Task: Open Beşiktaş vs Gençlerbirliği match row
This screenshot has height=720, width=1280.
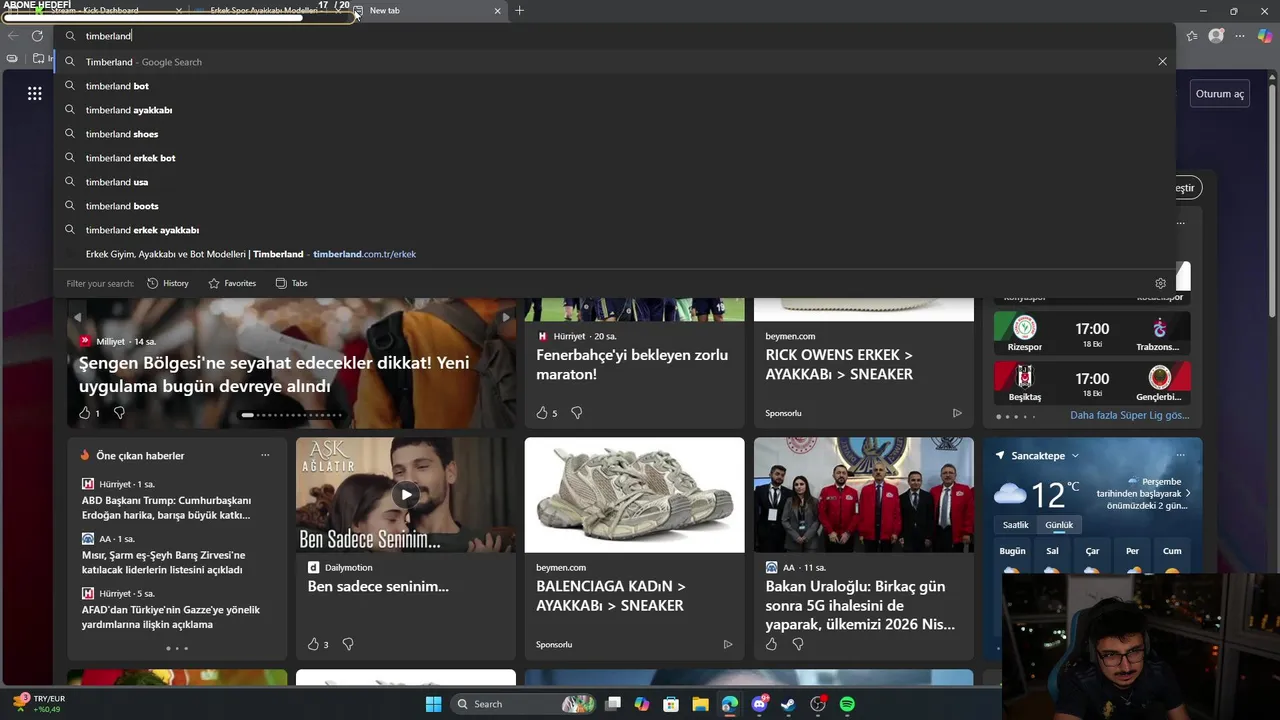Action: [1092, 383]
